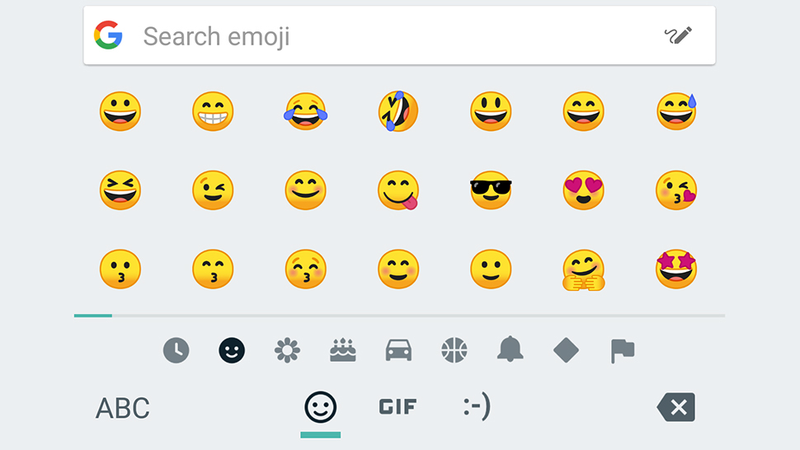Open recently used emoji clock tab
This screenshot has width=800, height=450.
click(x=176, y=351)
